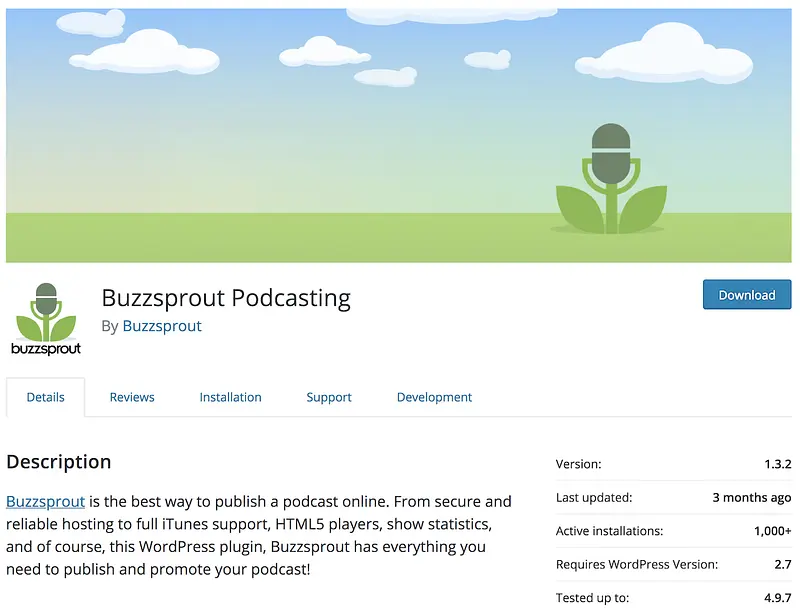The width and height of the screenshot is (800, 609).
Task: Click the Buzzsprout plugin logo icon
Action: coord(46,319)
